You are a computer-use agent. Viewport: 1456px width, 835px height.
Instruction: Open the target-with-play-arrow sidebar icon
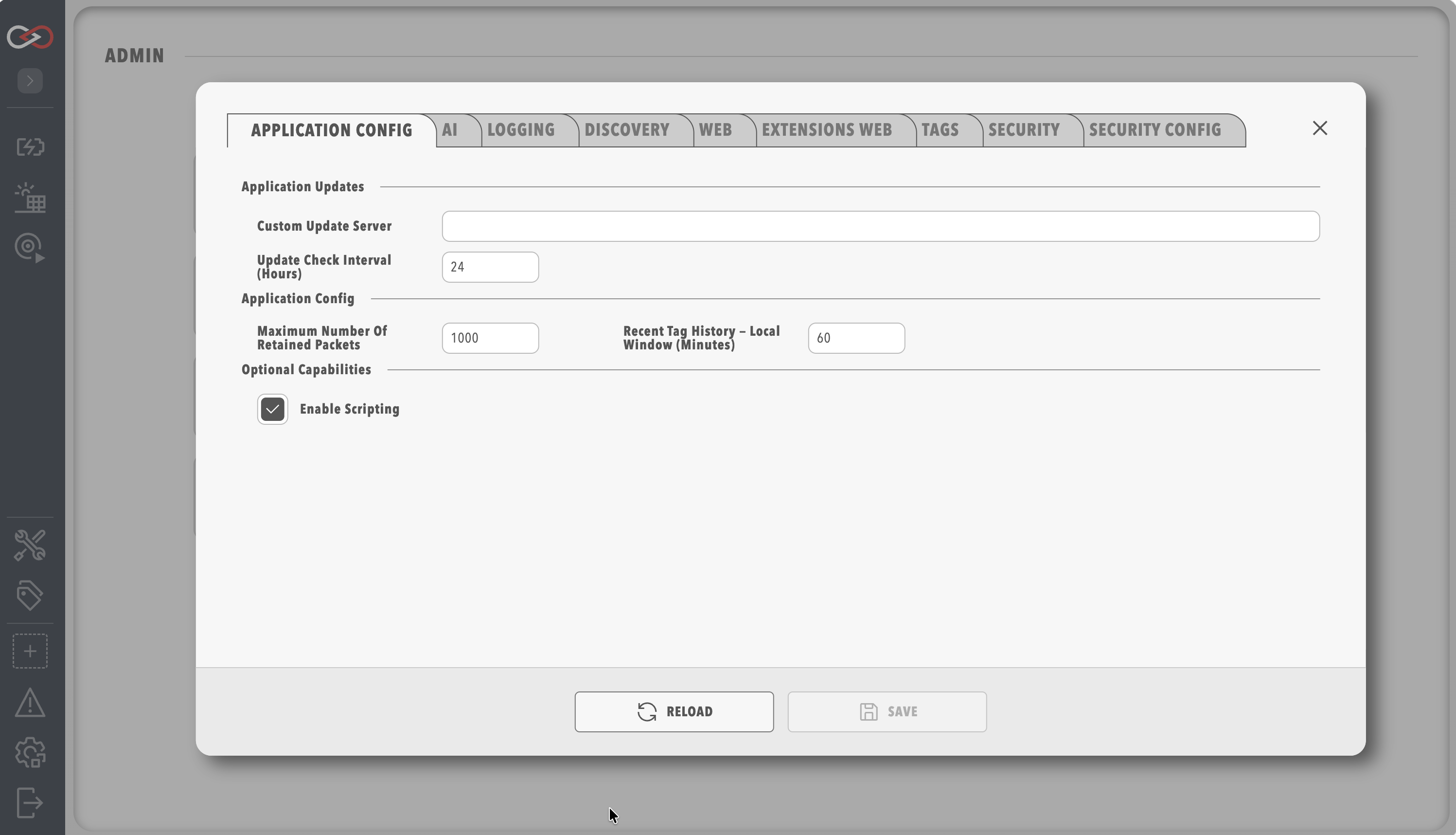(30, 248)
